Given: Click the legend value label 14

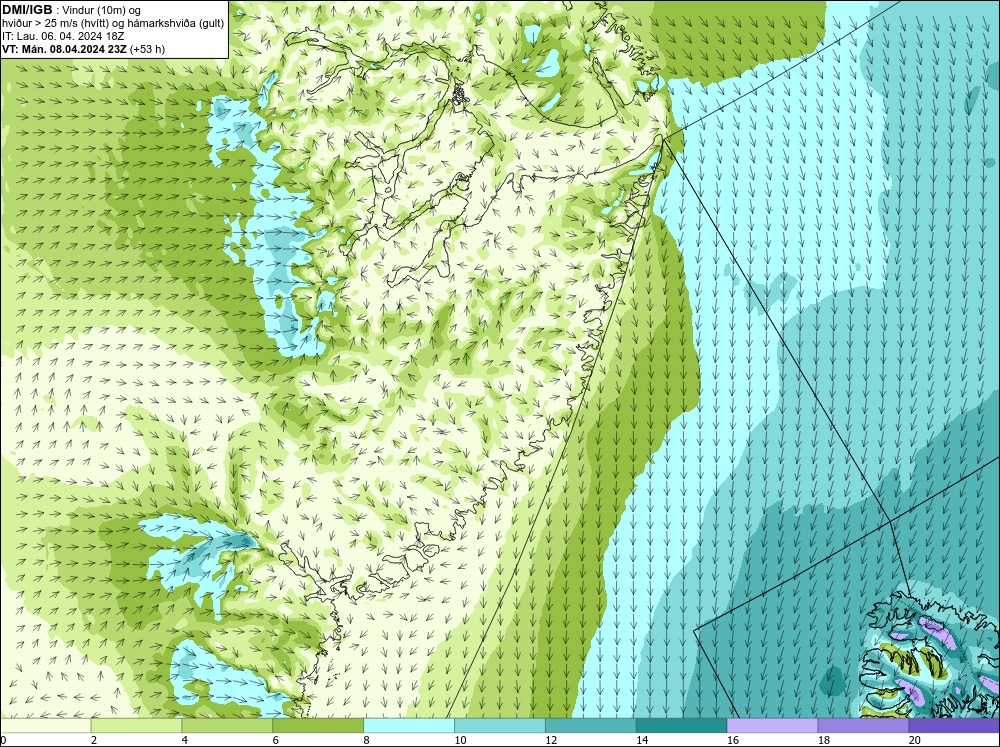Looking at the screenshot, I should (642, 740).
